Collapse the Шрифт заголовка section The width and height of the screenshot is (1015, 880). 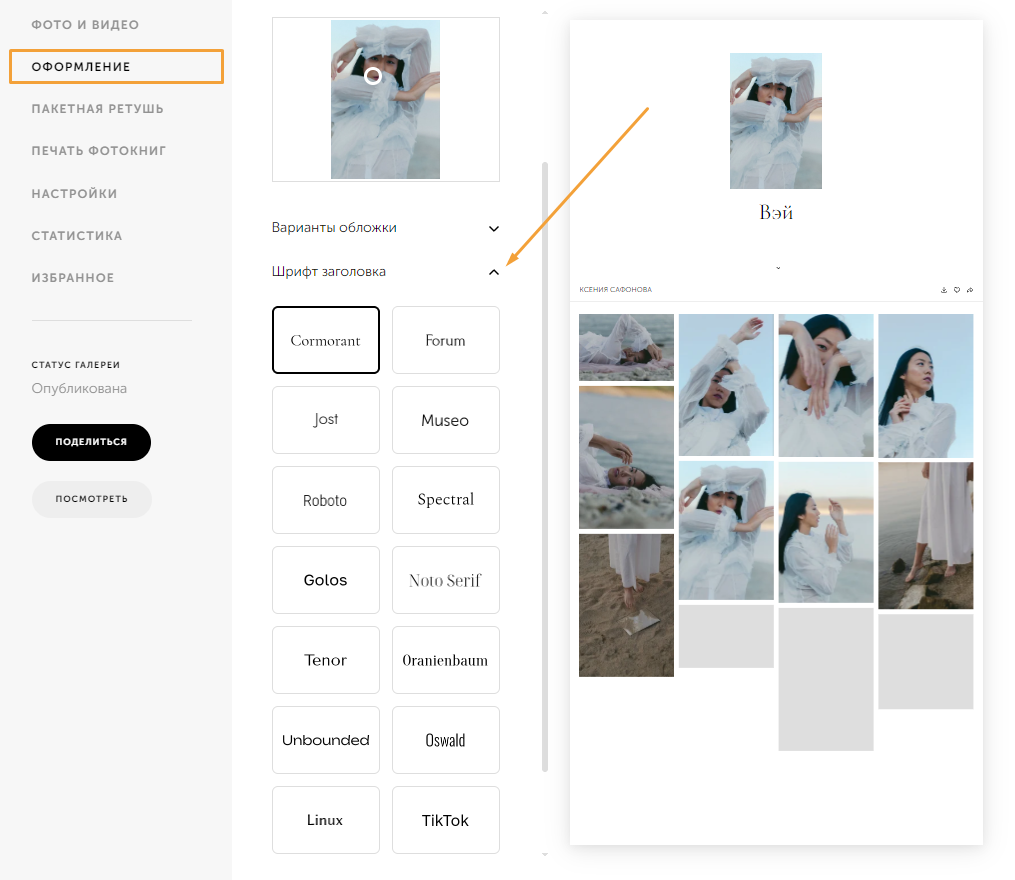coord(386,272)
